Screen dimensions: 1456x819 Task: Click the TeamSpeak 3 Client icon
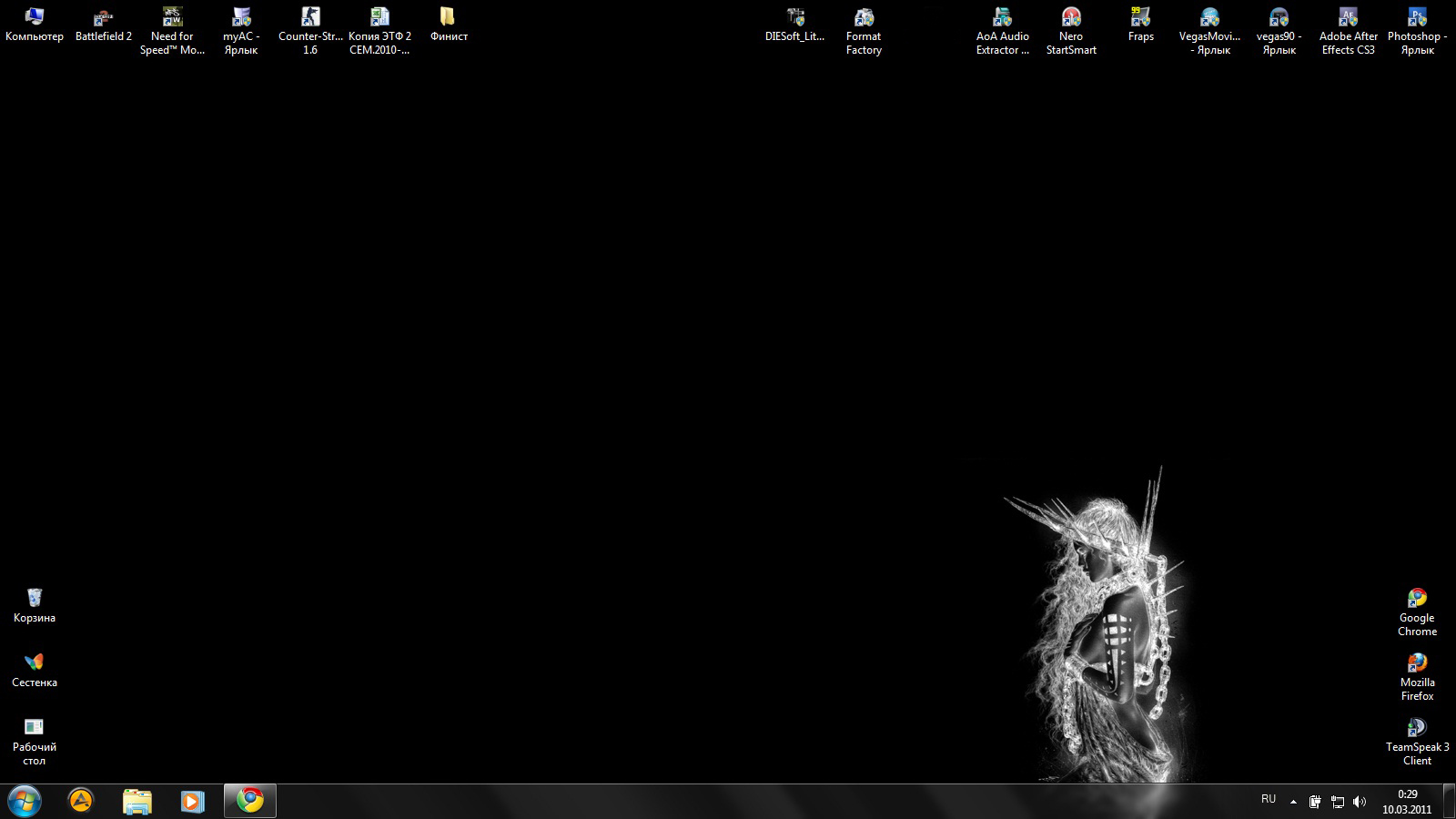tap(1417, 728)
